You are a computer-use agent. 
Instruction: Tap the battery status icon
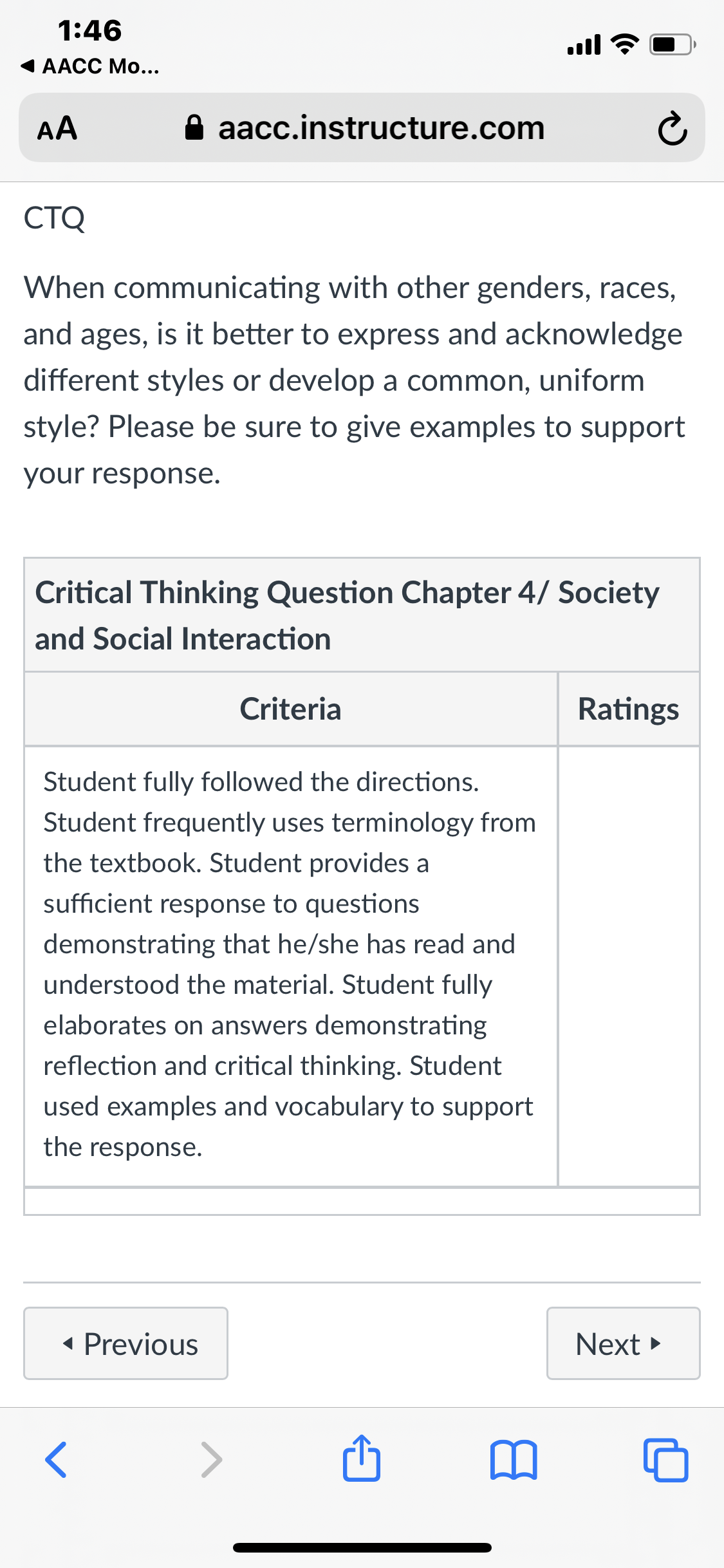tap(673, 44)
